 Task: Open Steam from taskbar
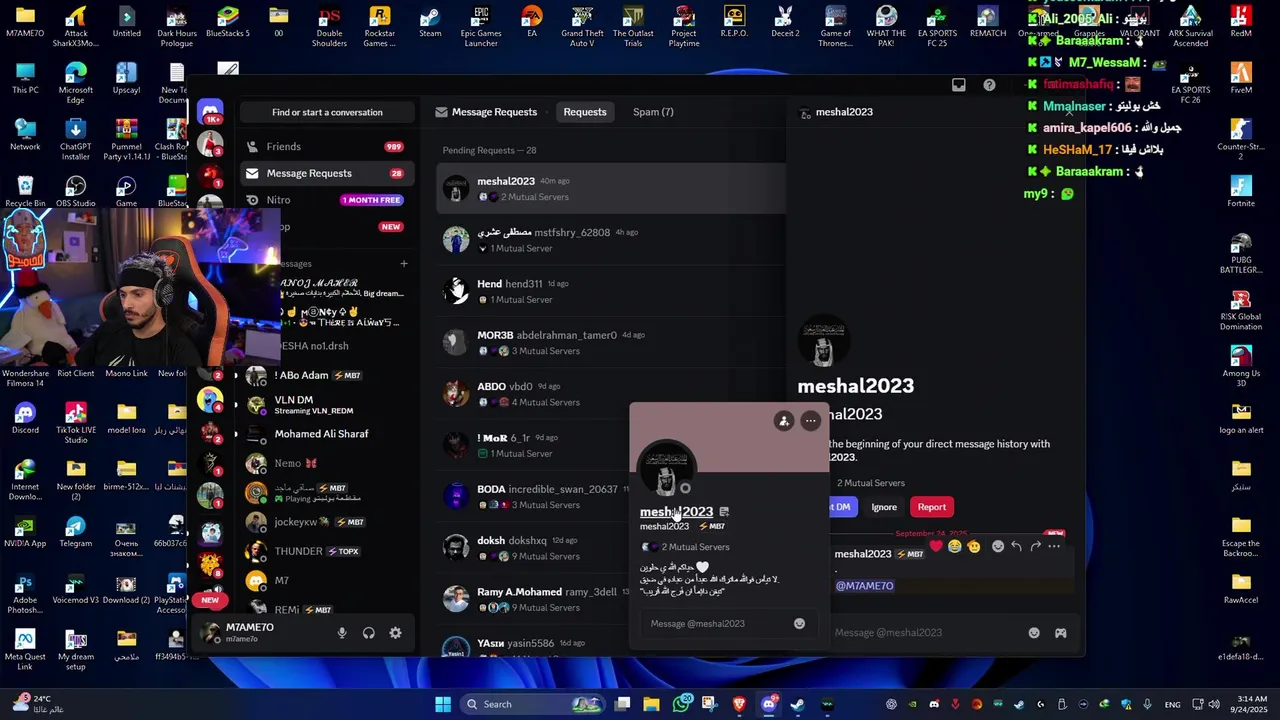coord(797,704)
